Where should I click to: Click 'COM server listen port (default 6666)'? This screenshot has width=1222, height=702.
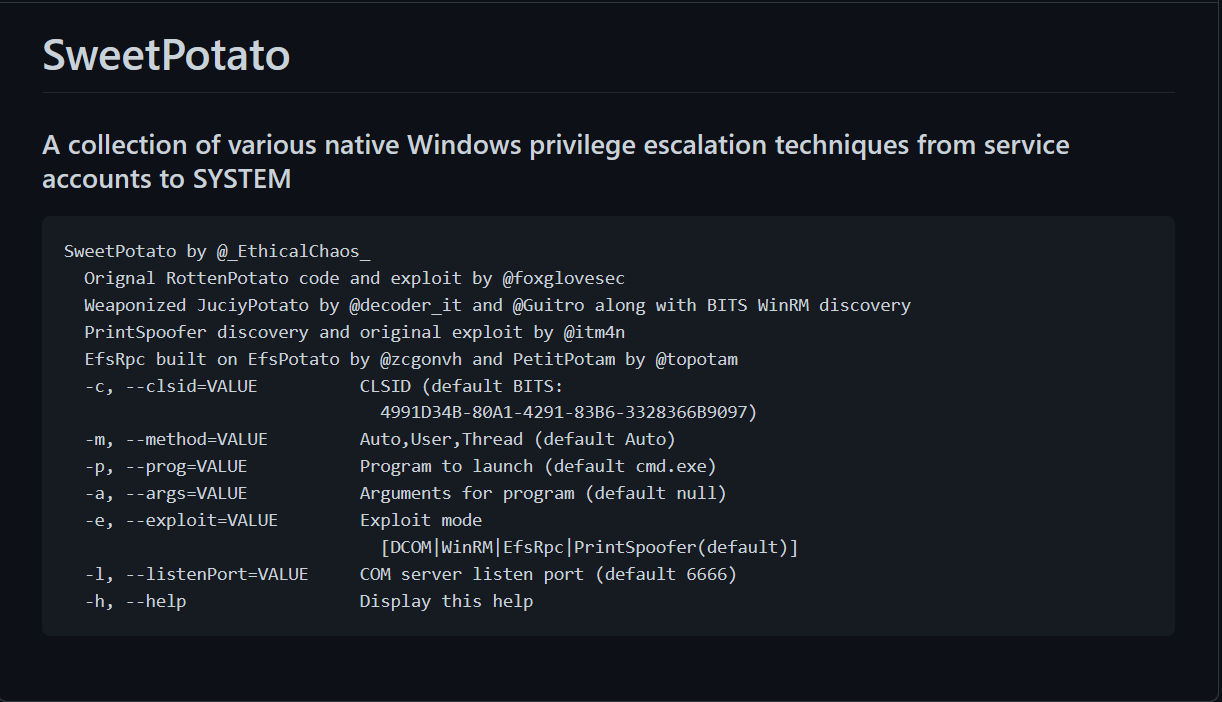click(x=548, y=574)
